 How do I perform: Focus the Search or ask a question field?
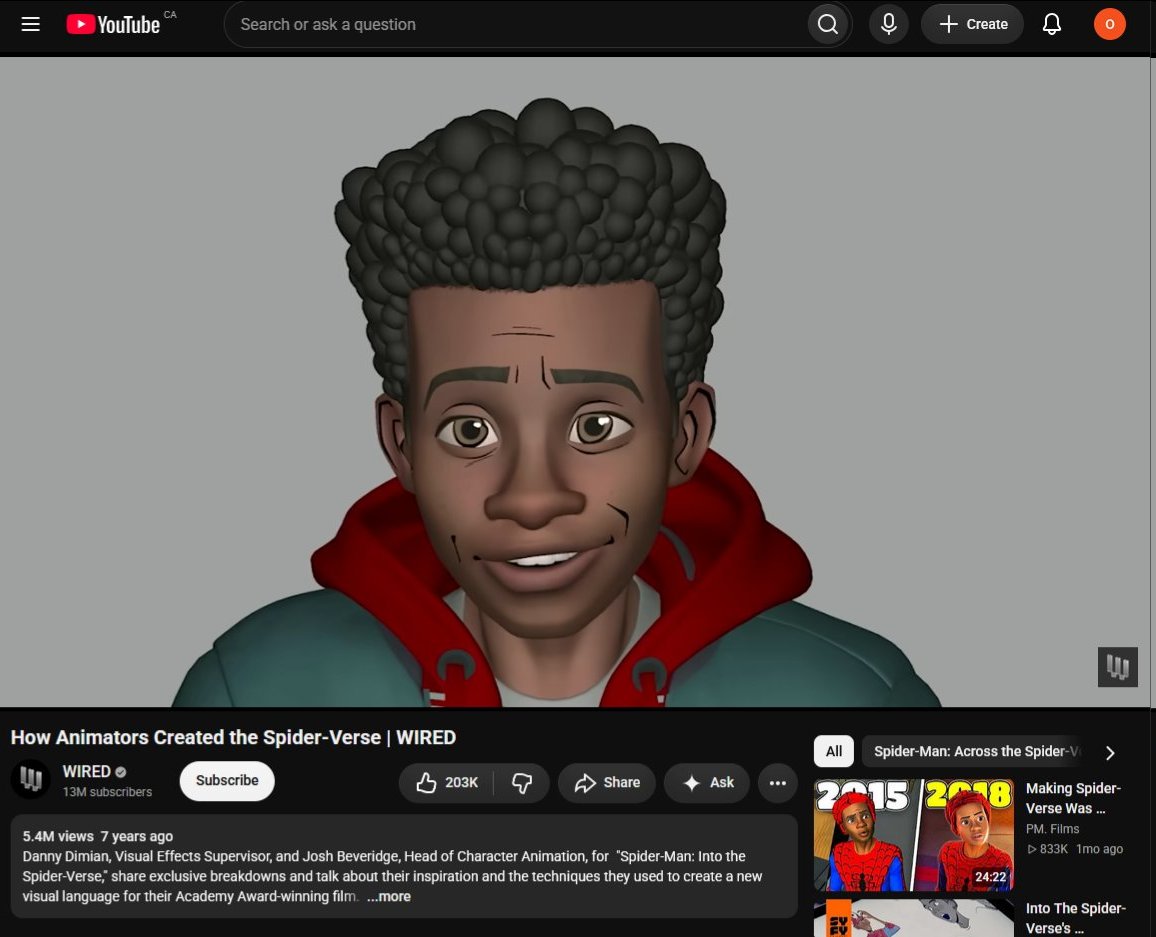516,24
